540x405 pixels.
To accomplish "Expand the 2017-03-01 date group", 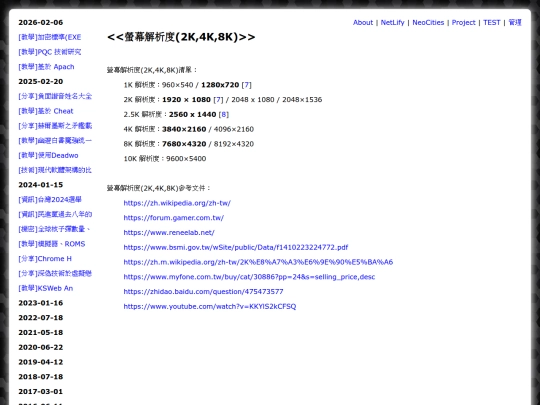I will (x=41, y=392).
